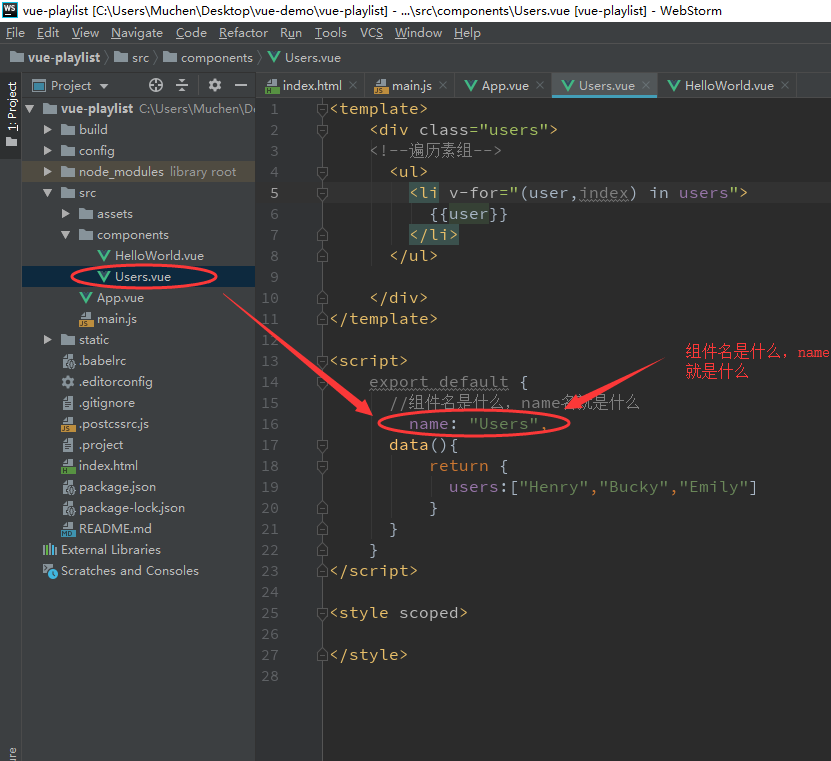Viewport: 831px width, 761px height.
Task: Hide the Project panel with minus icon
Action: point(241,85)
